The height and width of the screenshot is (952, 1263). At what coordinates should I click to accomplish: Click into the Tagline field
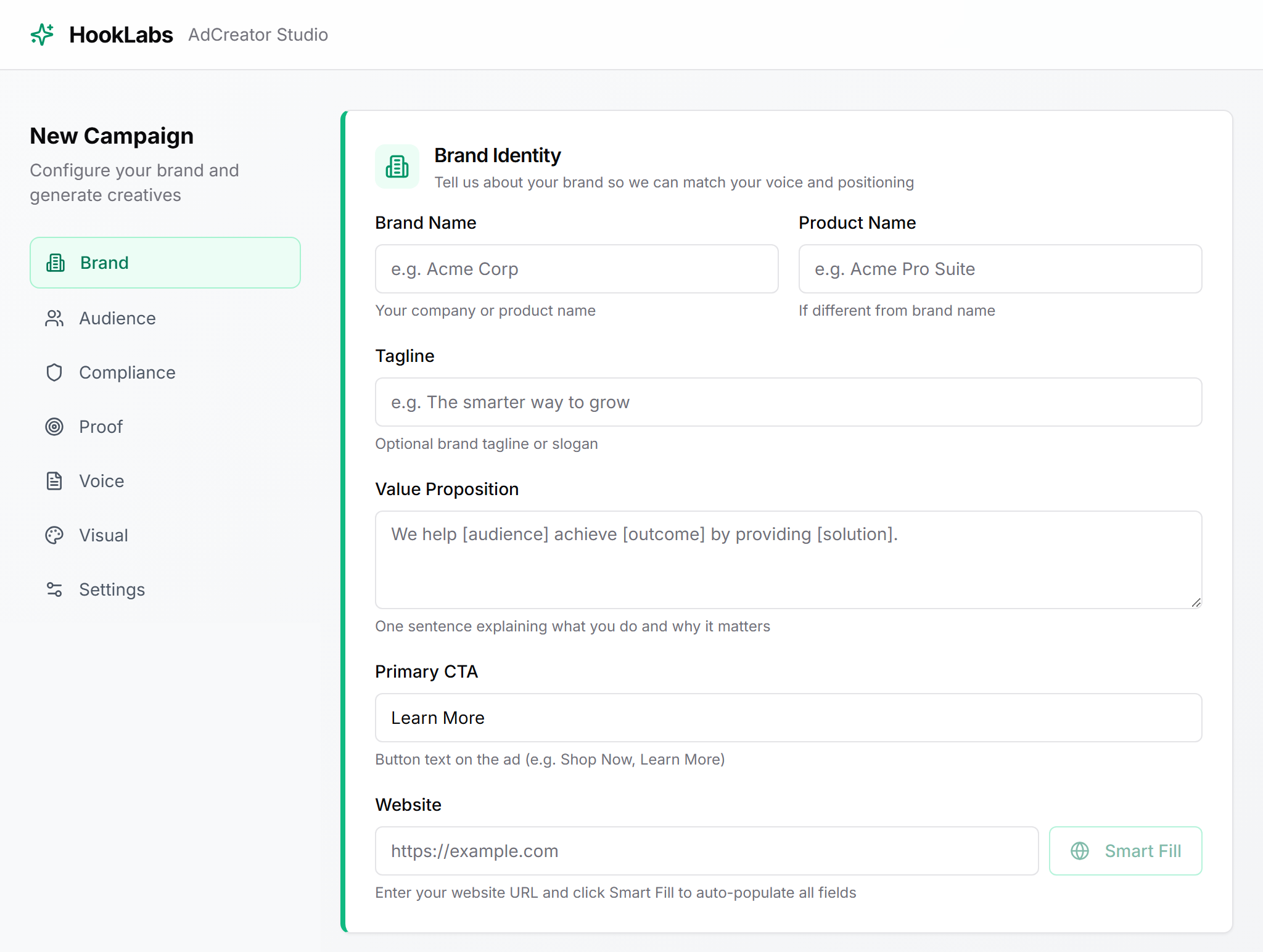(x=789, y=402)
